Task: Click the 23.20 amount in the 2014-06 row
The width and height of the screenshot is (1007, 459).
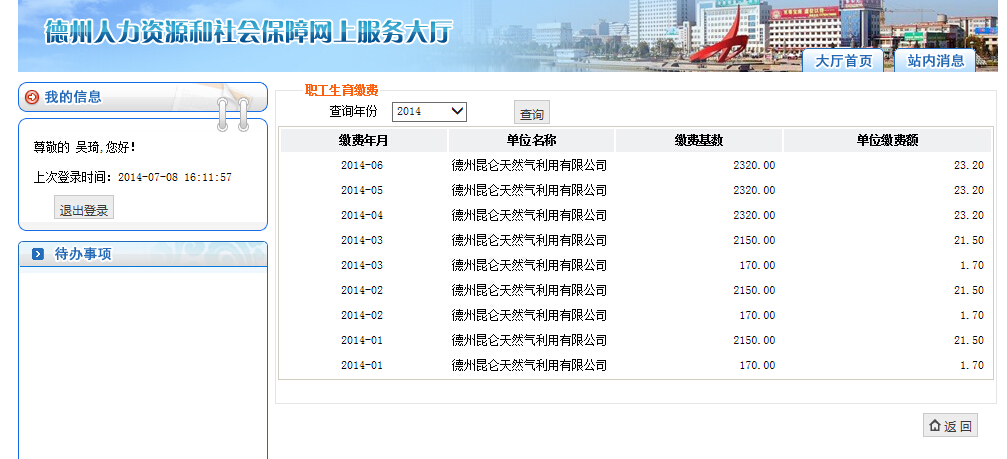Action: tap(968, 165)
